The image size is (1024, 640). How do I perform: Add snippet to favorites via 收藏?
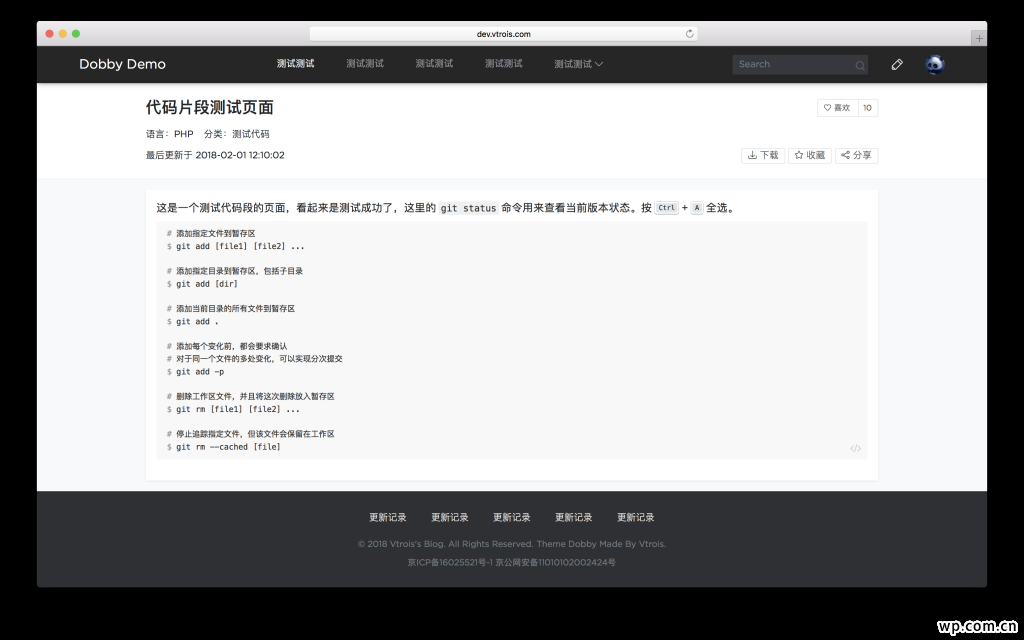coord(810,155)
